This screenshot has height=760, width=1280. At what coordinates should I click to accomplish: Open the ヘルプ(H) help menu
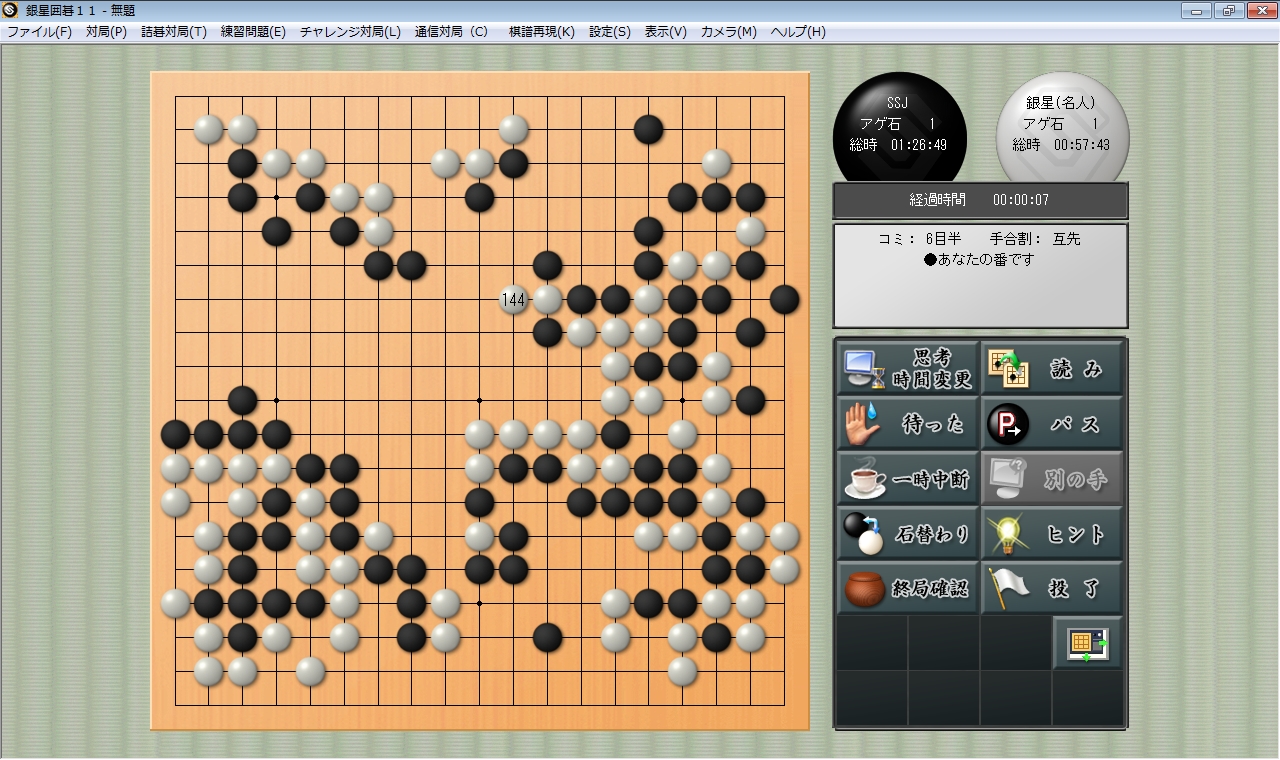point(798,31)
